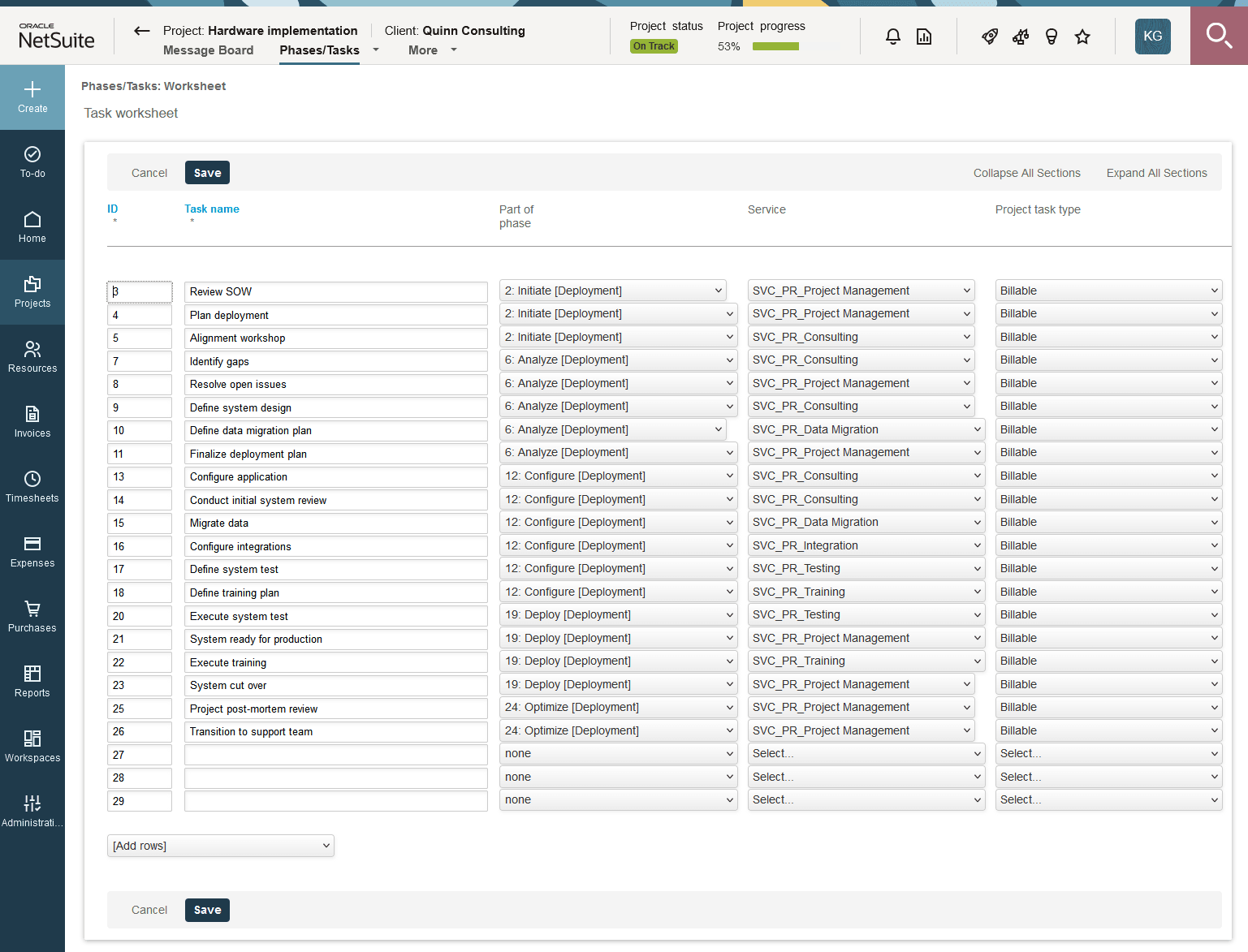Click the Execute training task name field
1248x952 pixels.
(x=336, y=662)
